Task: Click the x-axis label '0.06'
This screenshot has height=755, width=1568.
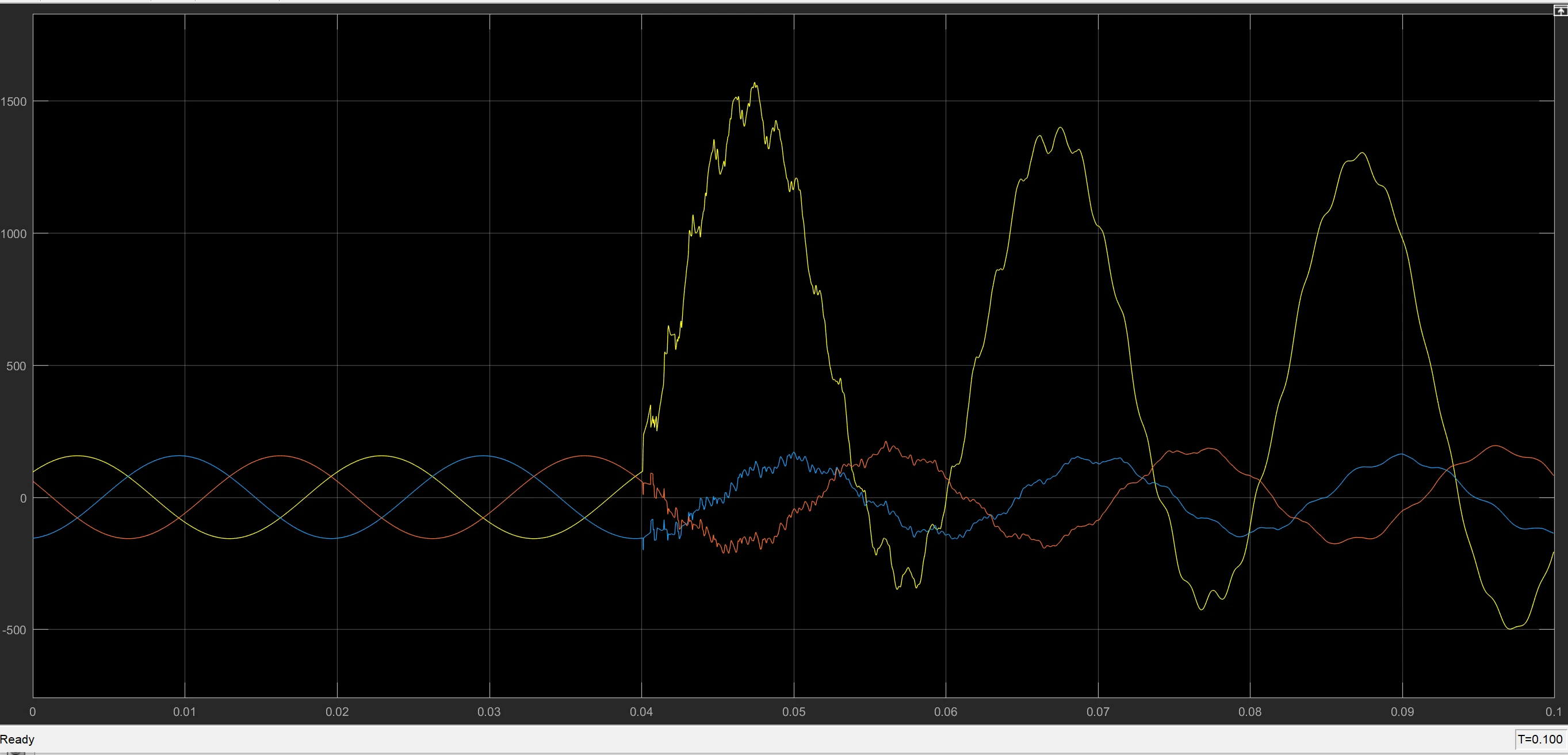Action: click(x=946, y=712)
